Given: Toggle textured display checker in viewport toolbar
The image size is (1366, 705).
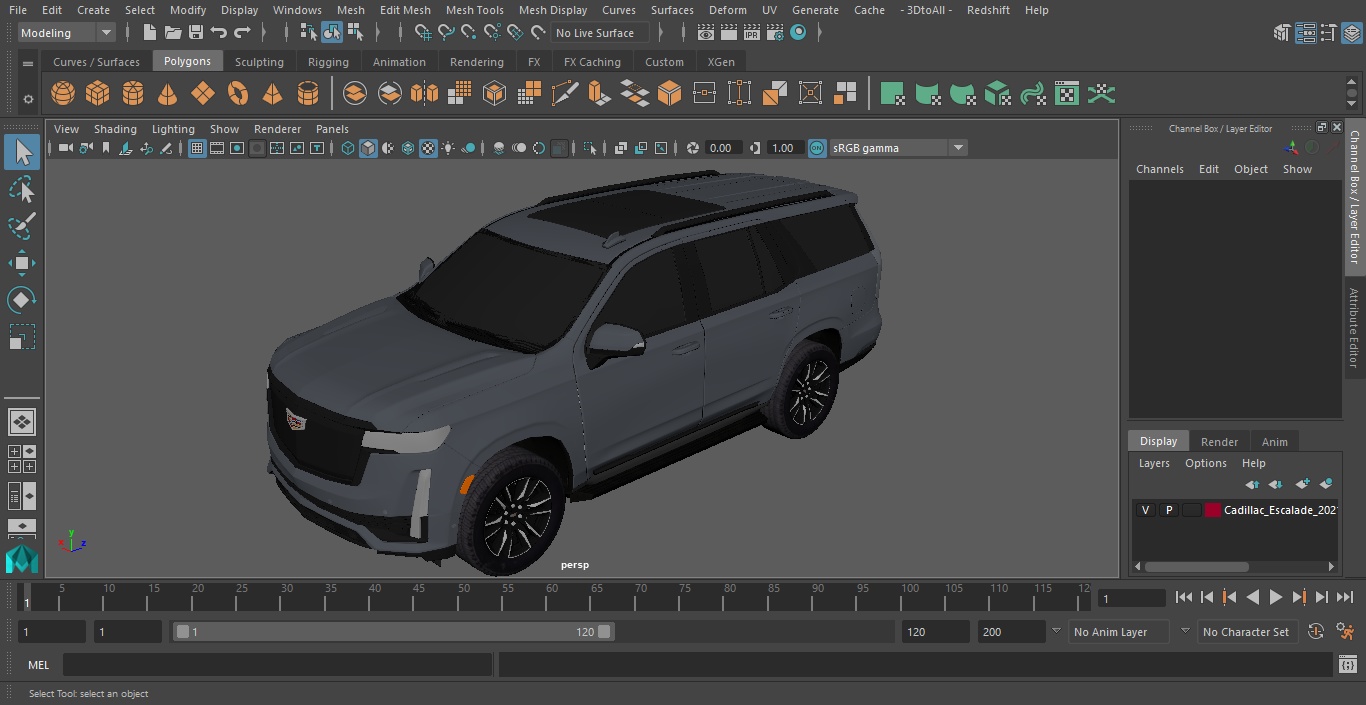Looking at the screenshot, I should point(428,148).
